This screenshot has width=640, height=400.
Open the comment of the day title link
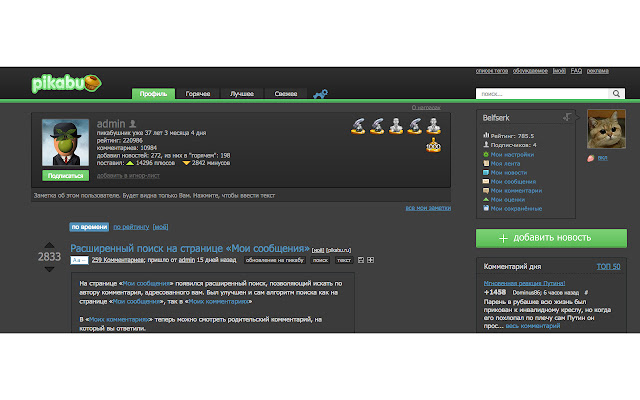tap(524, 283)
